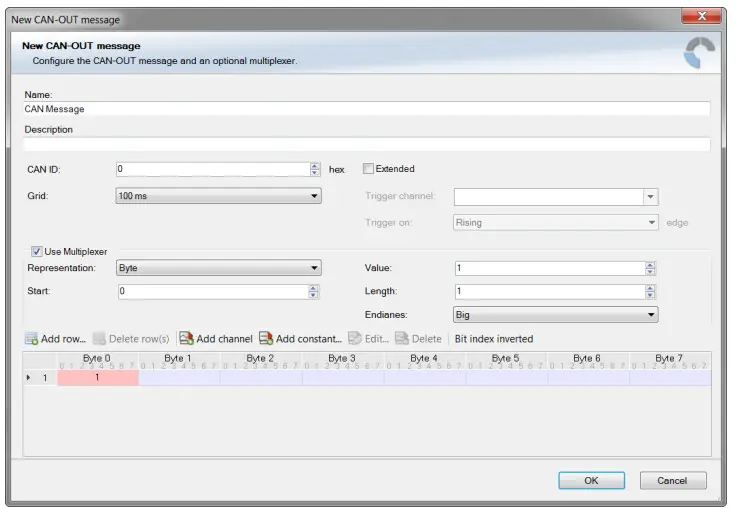
Task: Click the Byte 3 column header
Action: point(342,358)
